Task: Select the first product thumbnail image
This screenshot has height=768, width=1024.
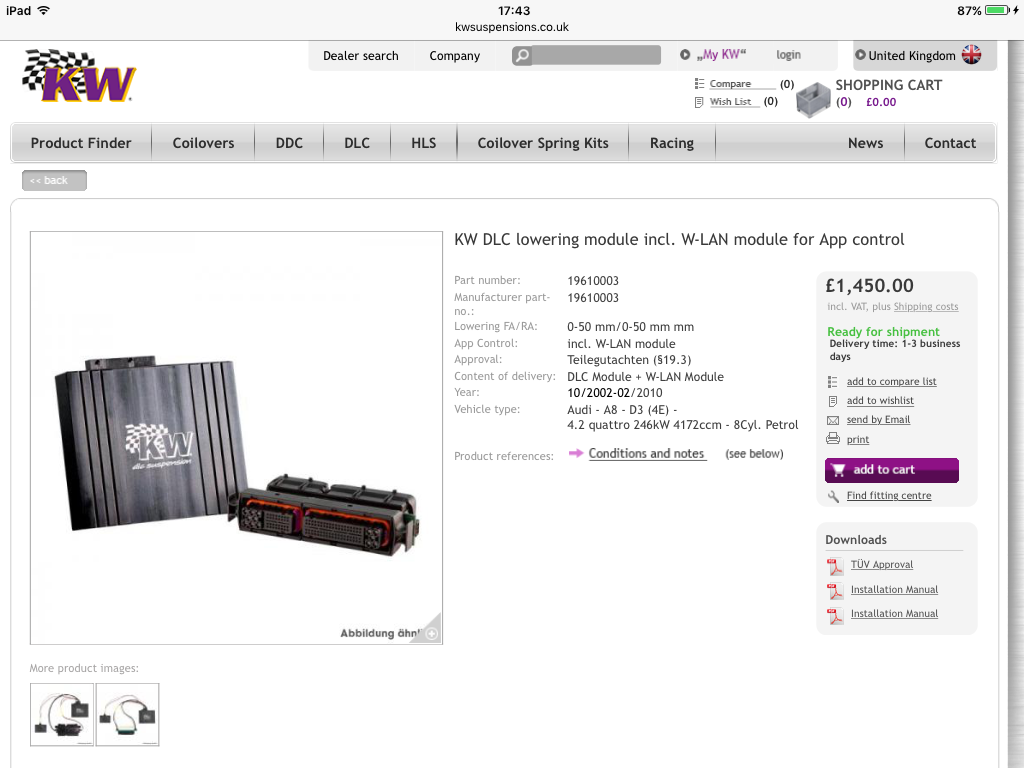Action: [62, 714]
